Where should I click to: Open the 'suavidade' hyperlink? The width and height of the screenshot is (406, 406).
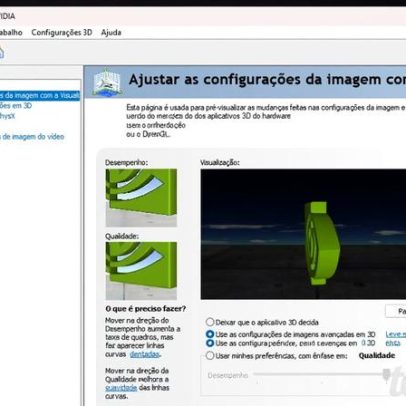pos(121,388)
